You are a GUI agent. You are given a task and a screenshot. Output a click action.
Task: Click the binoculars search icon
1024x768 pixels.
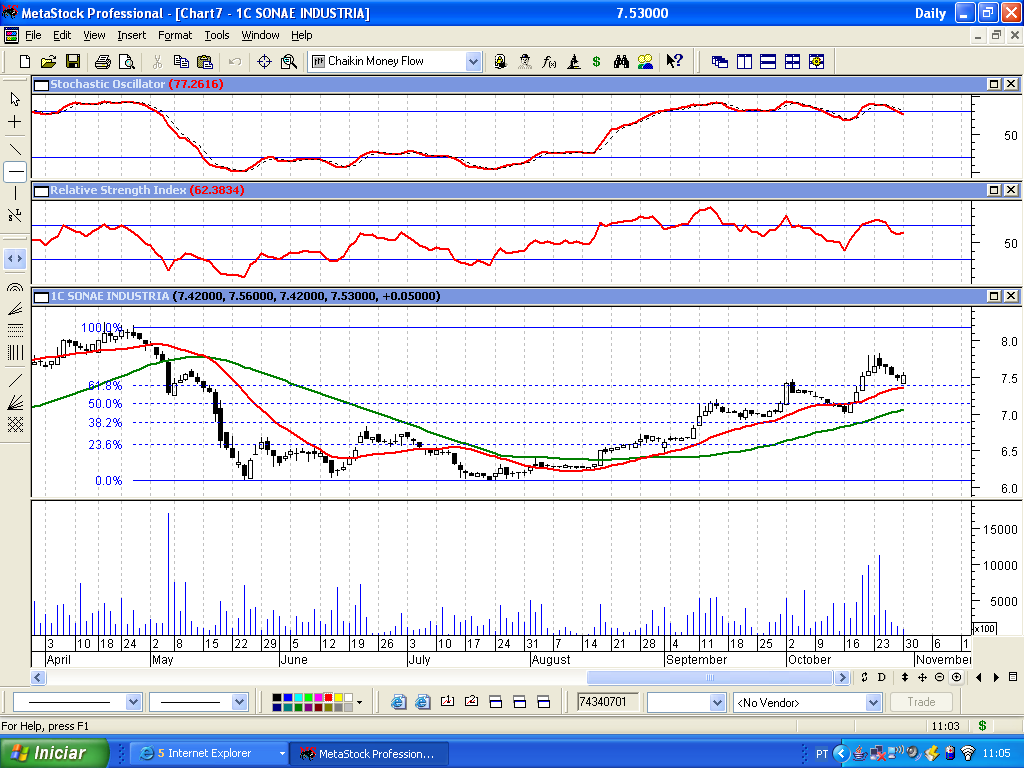pos(621,61)
